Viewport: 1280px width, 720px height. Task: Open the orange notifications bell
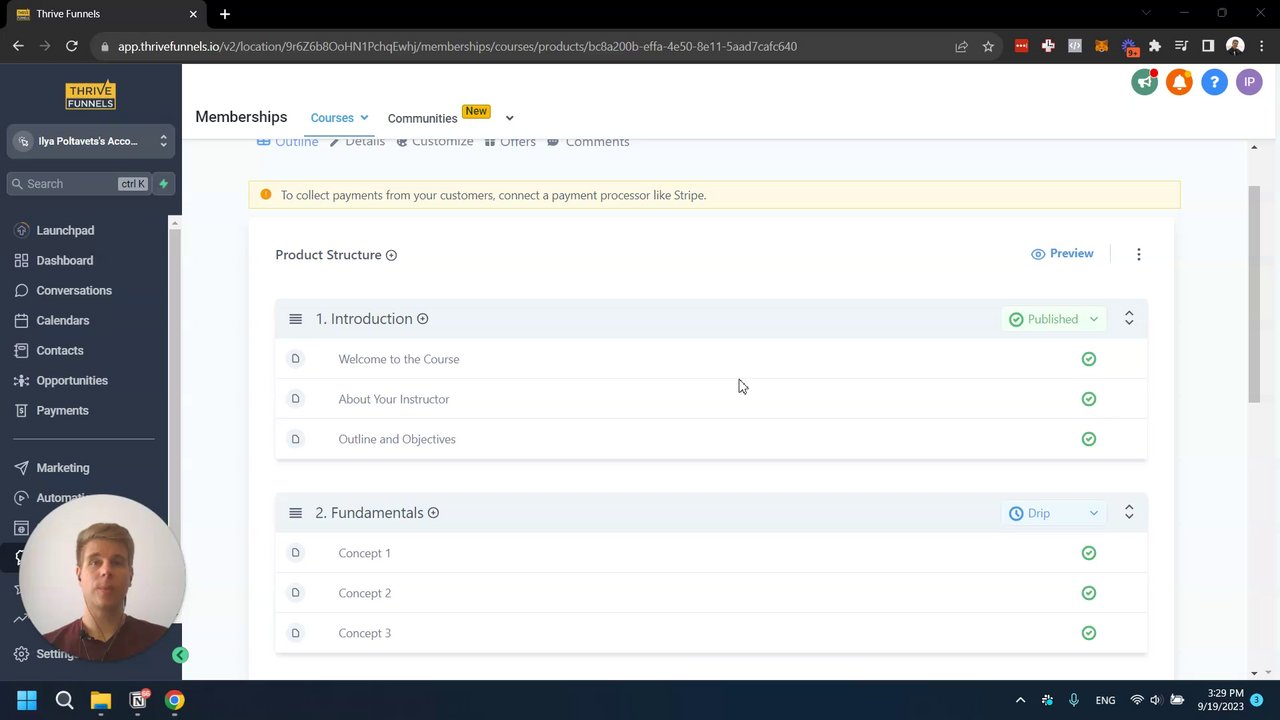pos(1180,82)
